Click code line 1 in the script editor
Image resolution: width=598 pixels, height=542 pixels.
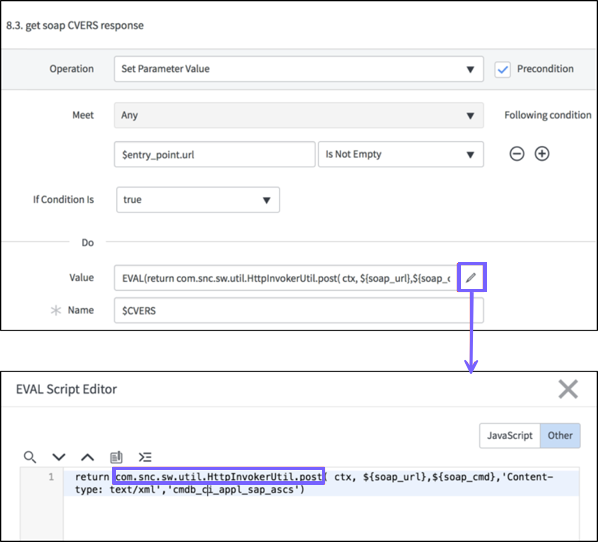point(322,483)
